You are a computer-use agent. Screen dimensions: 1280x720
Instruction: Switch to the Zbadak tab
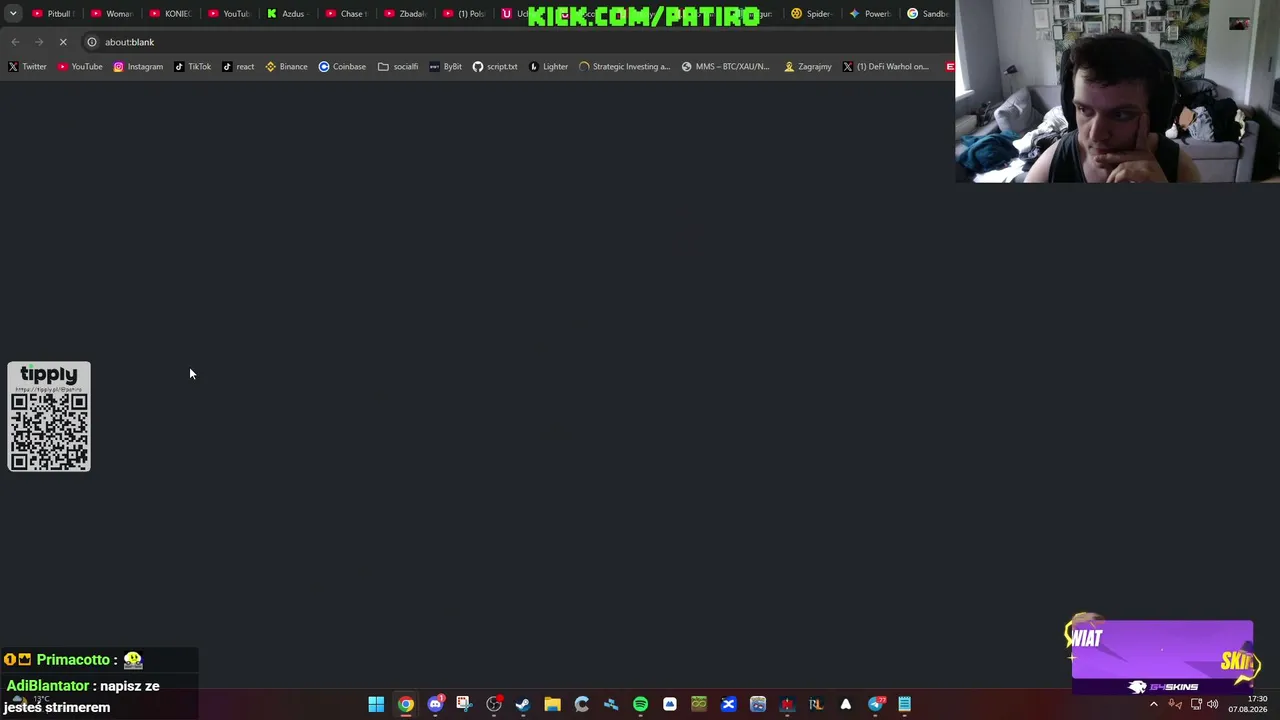(x=404, y=14)
